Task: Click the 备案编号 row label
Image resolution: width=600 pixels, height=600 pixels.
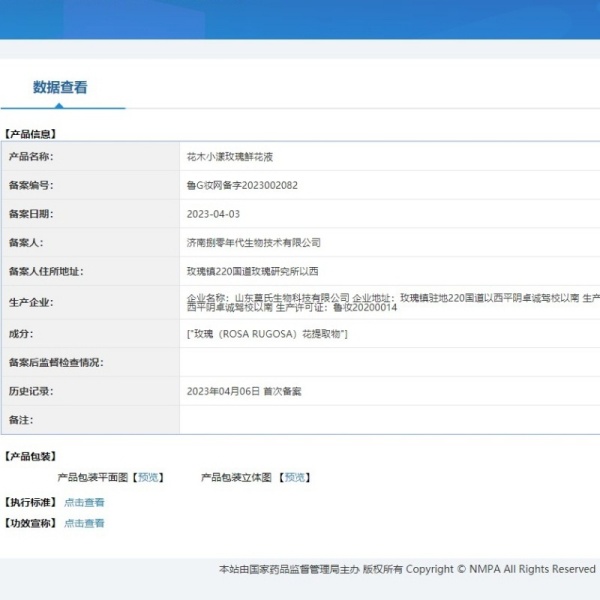Action: (x=30, y=185)
